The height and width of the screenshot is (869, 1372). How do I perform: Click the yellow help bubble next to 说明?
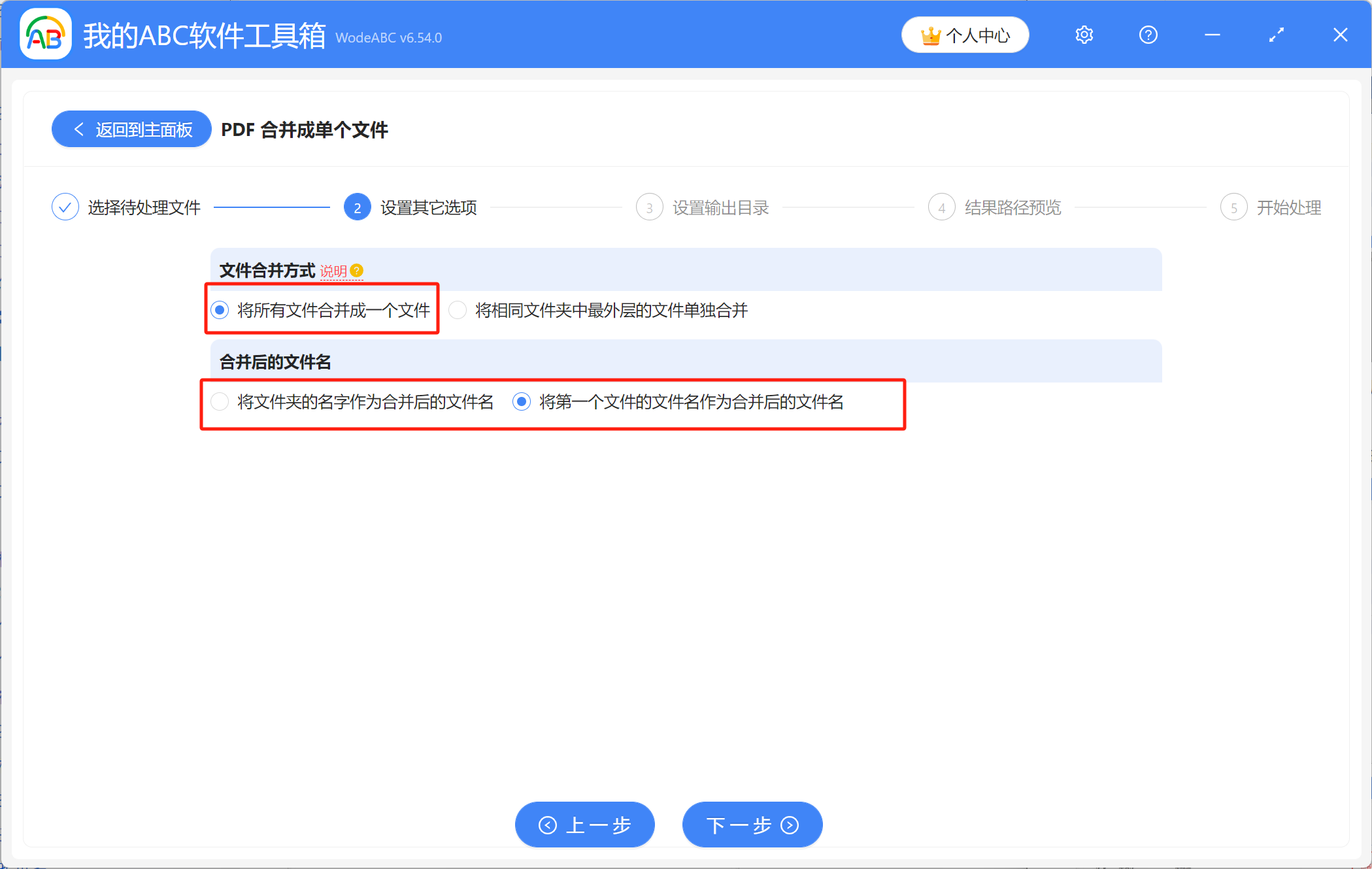pos(356,269)
